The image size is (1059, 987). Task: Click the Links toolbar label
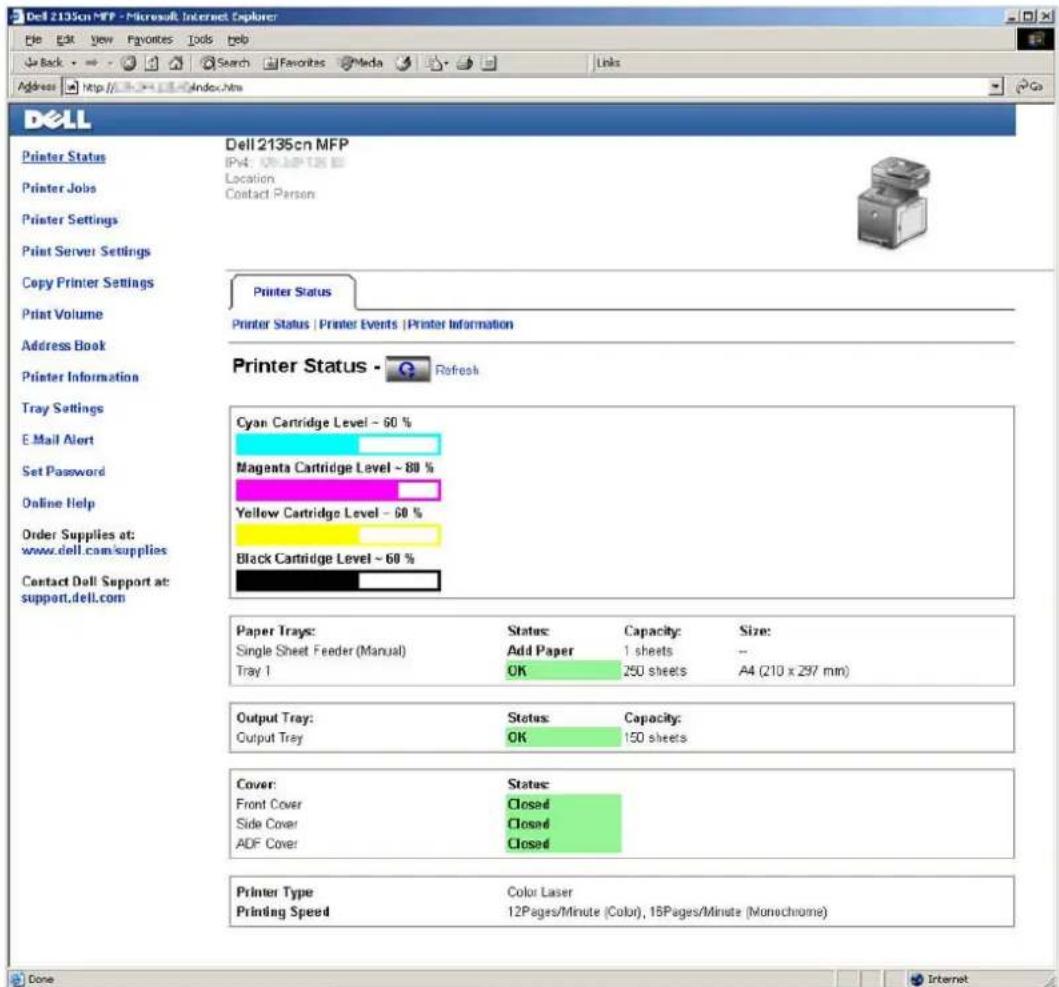click(x=608, y=62)
